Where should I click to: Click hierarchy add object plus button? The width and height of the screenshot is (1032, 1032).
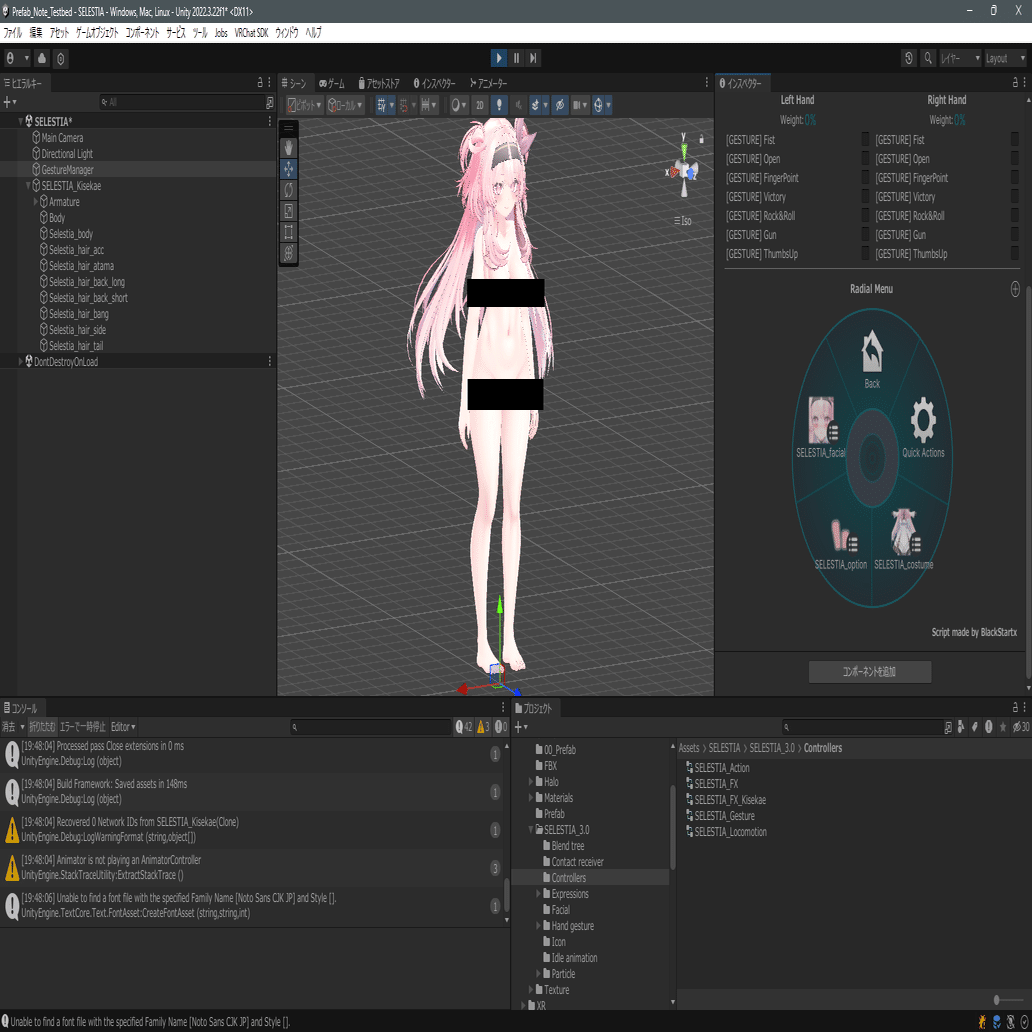click(9, 102)
